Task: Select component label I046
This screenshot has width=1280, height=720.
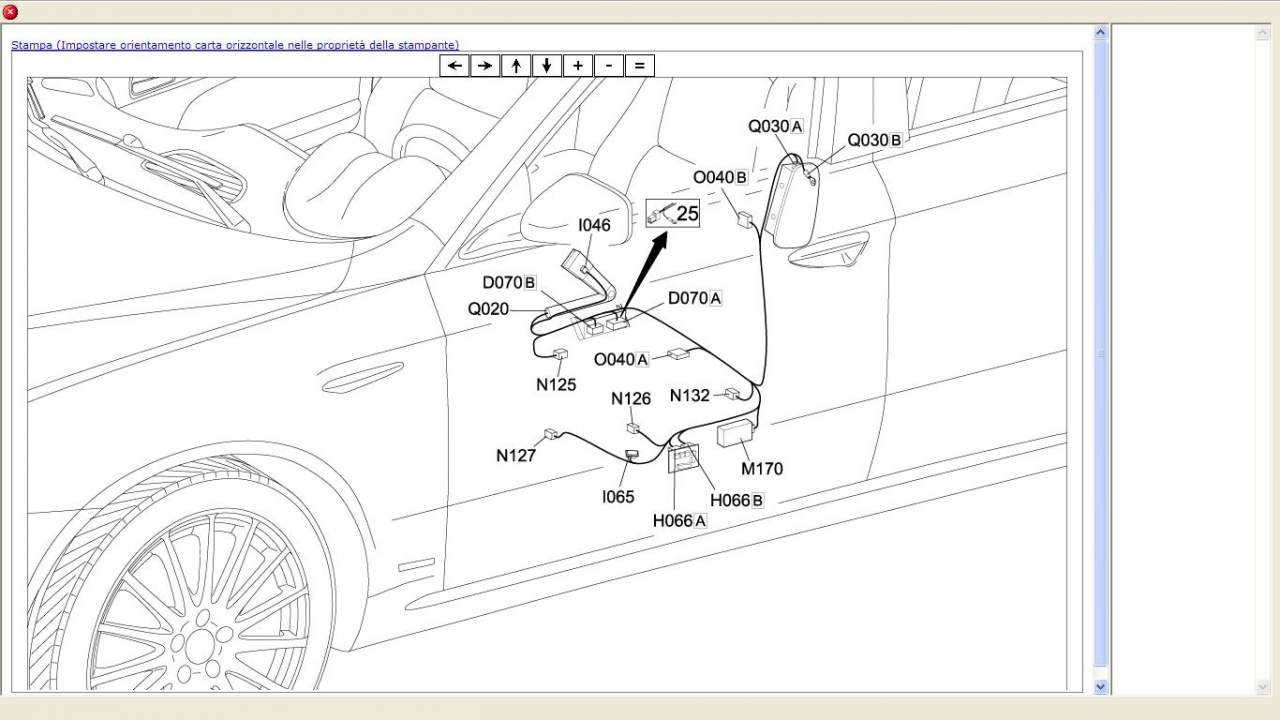Action: [x=594, y=226]
